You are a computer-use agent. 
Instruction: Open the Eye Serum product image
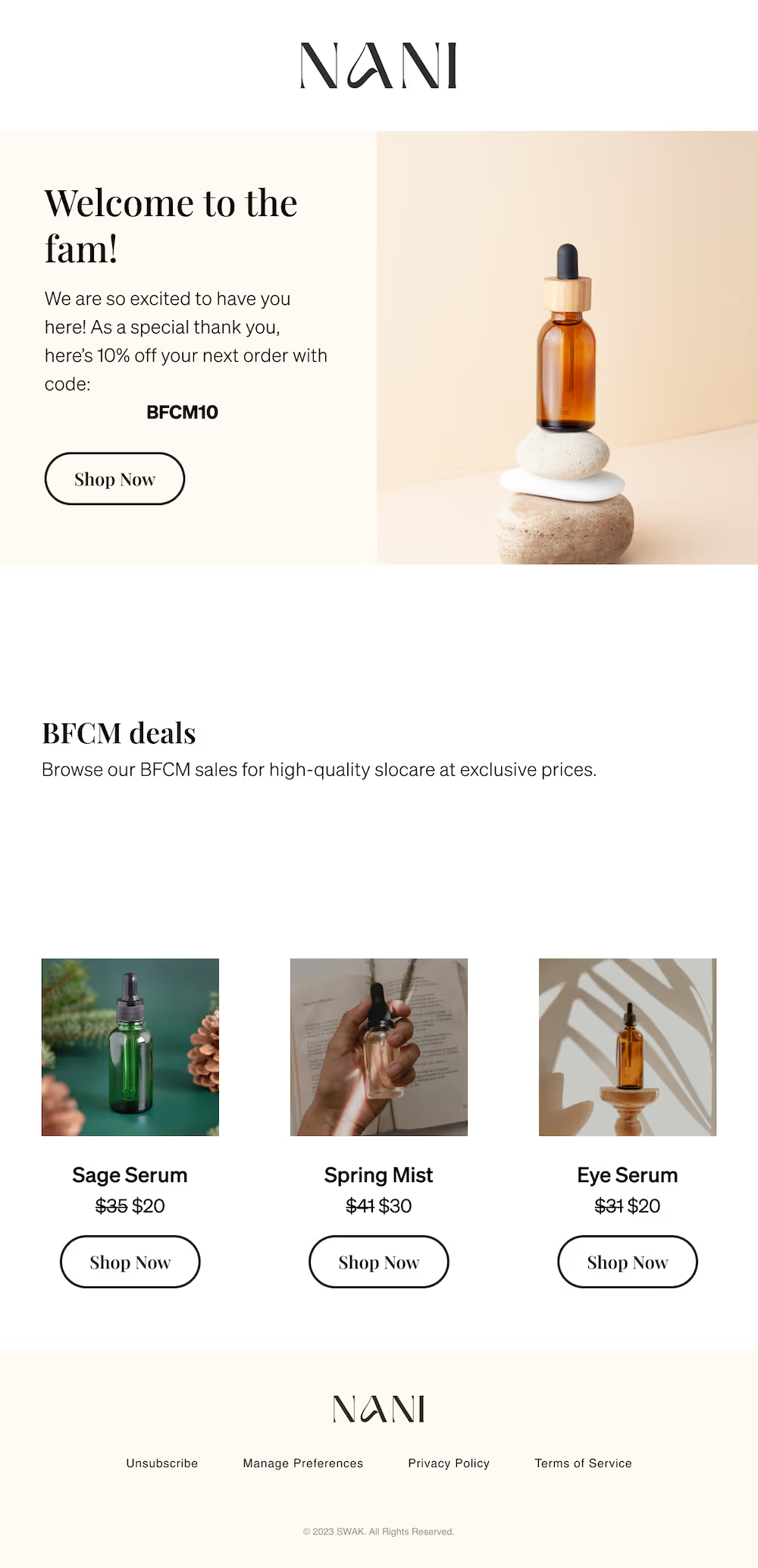coord(628,1047)
